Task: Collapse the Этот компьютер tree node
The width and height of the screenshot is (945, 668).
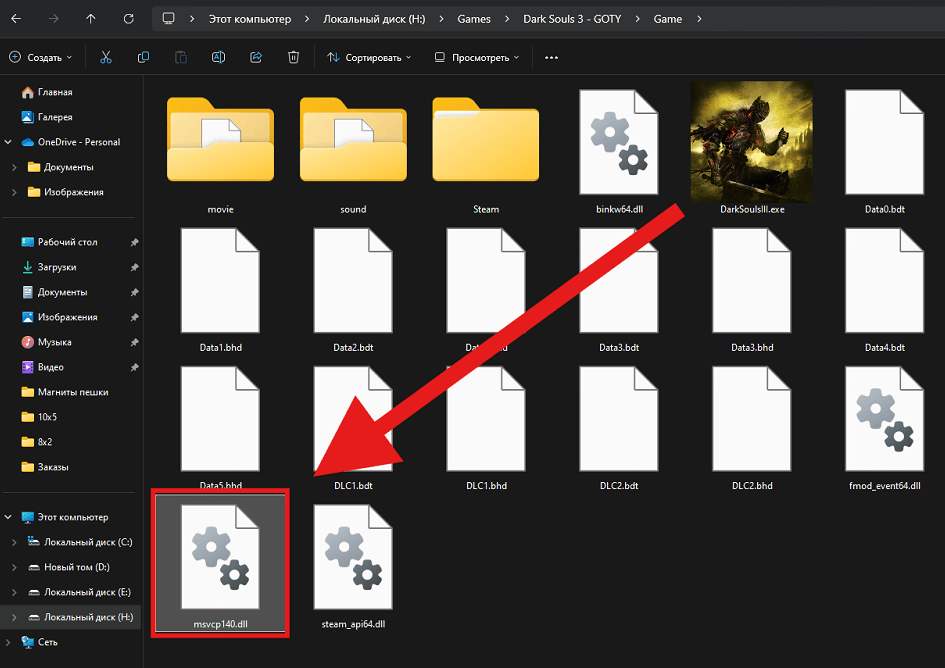Action: tap(10, 517)
